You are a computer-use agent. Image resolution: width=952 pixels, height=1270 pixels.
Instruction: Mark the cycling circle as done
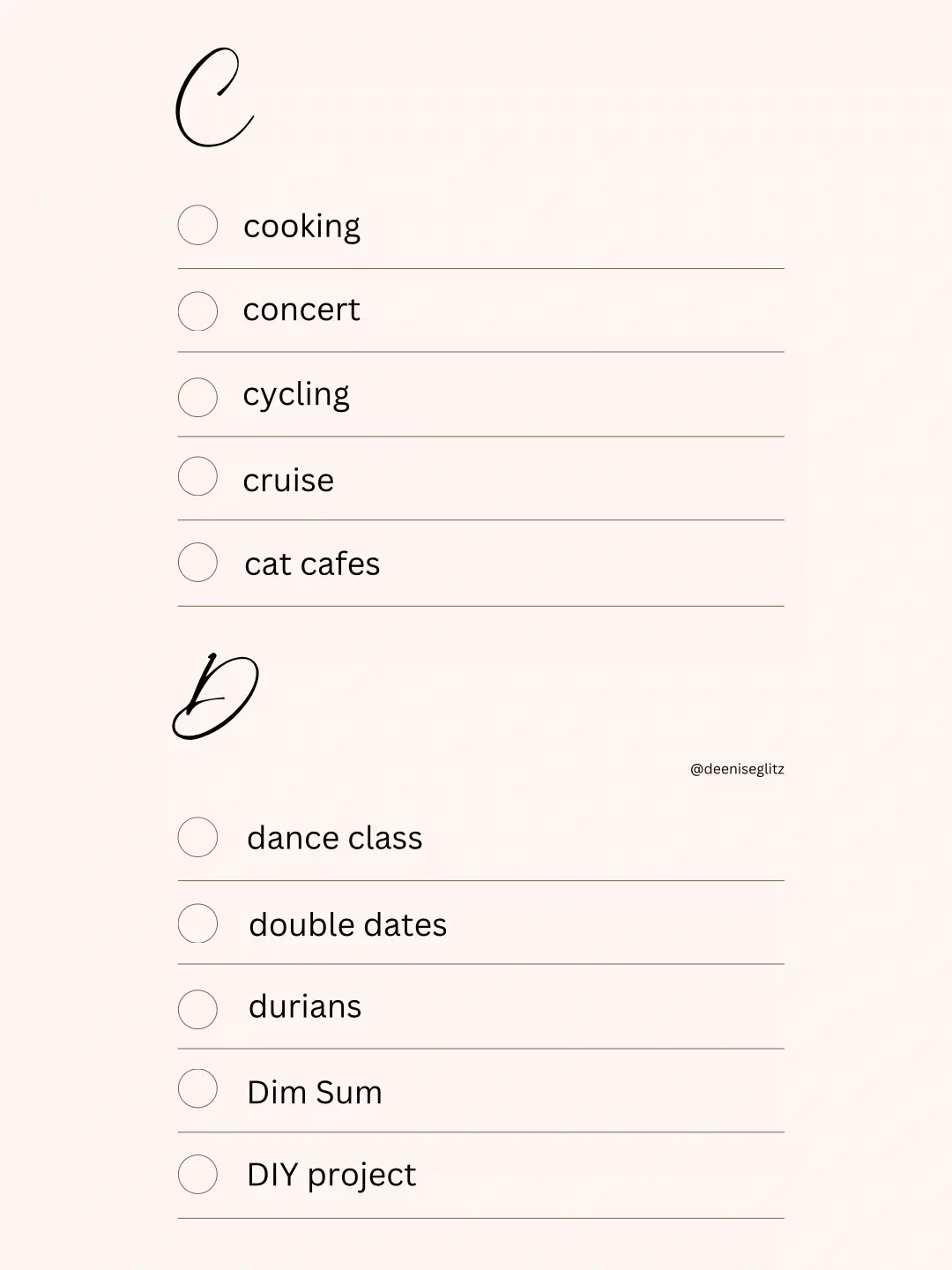pos(197,397)
